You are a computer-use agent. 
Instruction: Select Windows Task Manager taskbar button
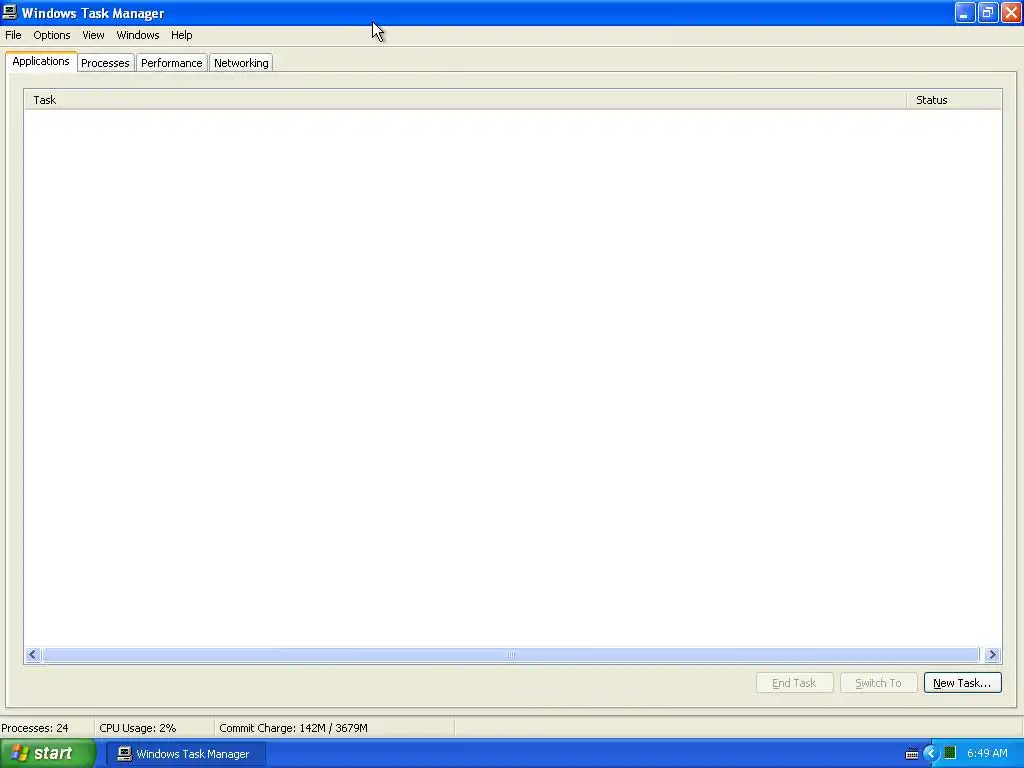click(185, 754)
